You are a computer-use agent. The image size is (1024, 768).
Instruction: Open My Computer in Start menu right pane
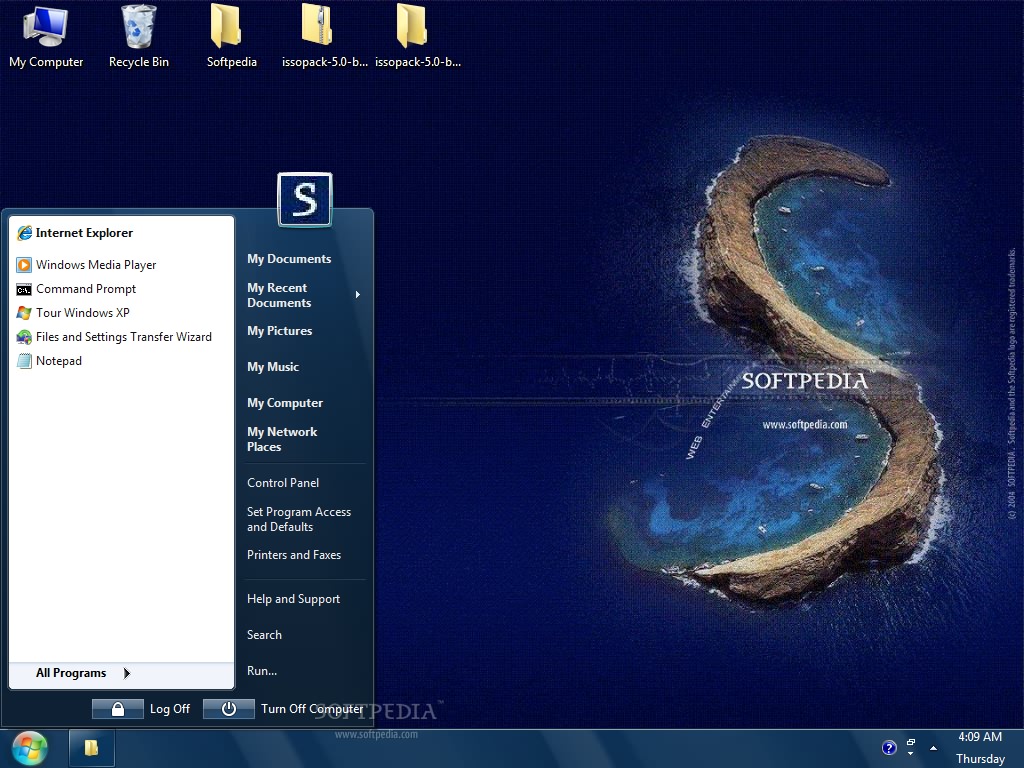pyautogui.click(x=285, y=403)
